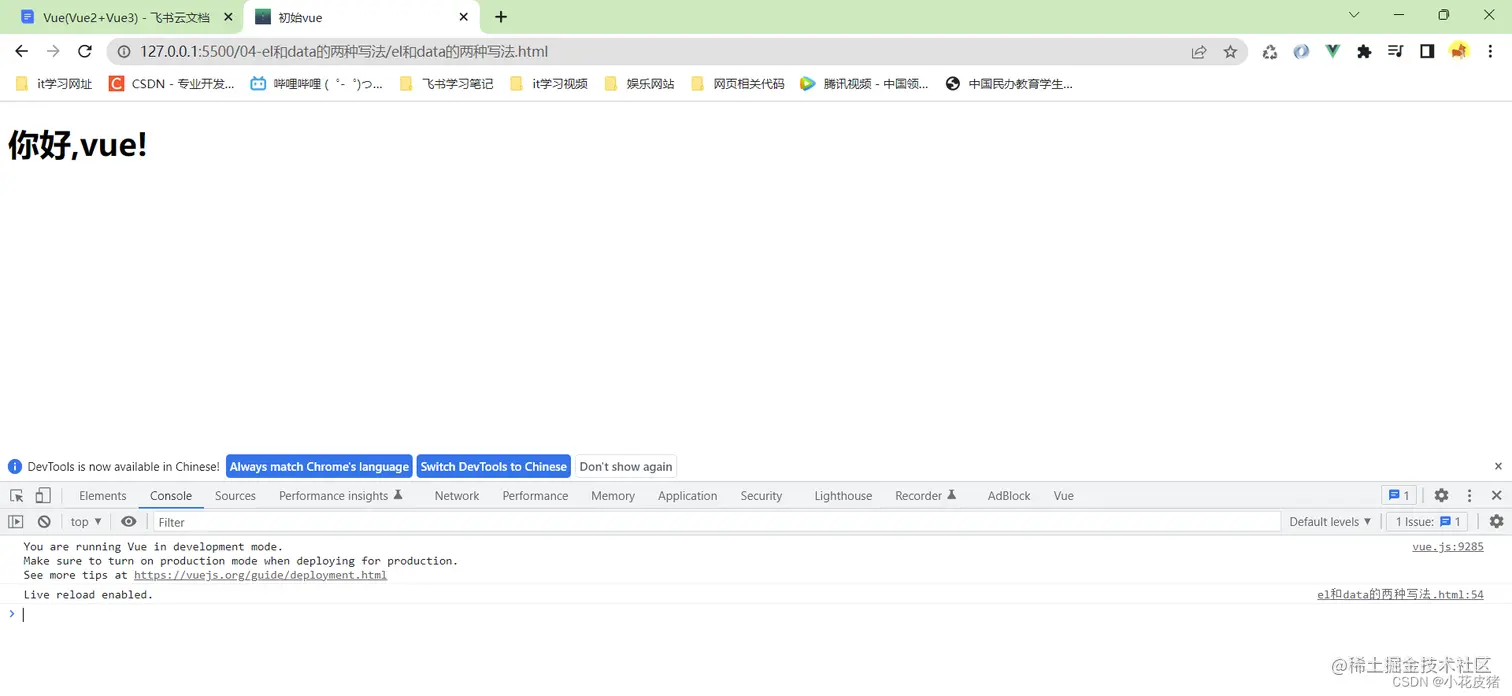The height and width of the screenshot is (696, 1512).
Task: Open DevTools settings gear in tab bar
Action: coord(1441,496)
